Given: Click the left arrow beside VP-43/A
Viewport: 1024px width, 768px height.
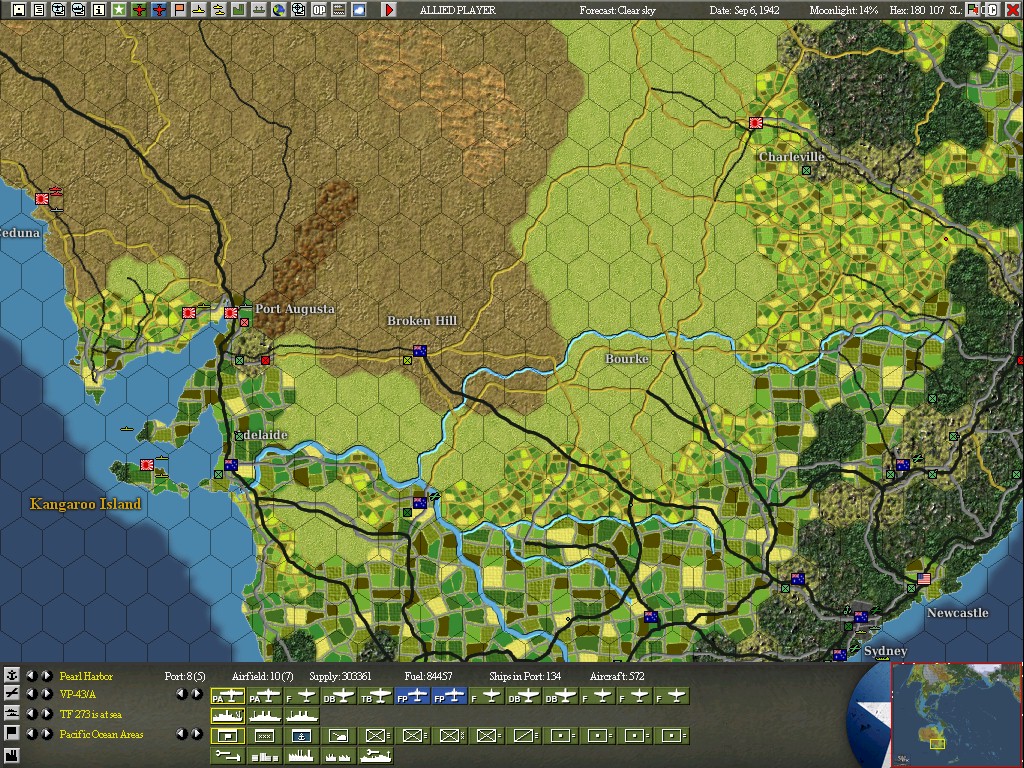Looking at the screenshot, I should pyautogui.click(x=32, y=694).
